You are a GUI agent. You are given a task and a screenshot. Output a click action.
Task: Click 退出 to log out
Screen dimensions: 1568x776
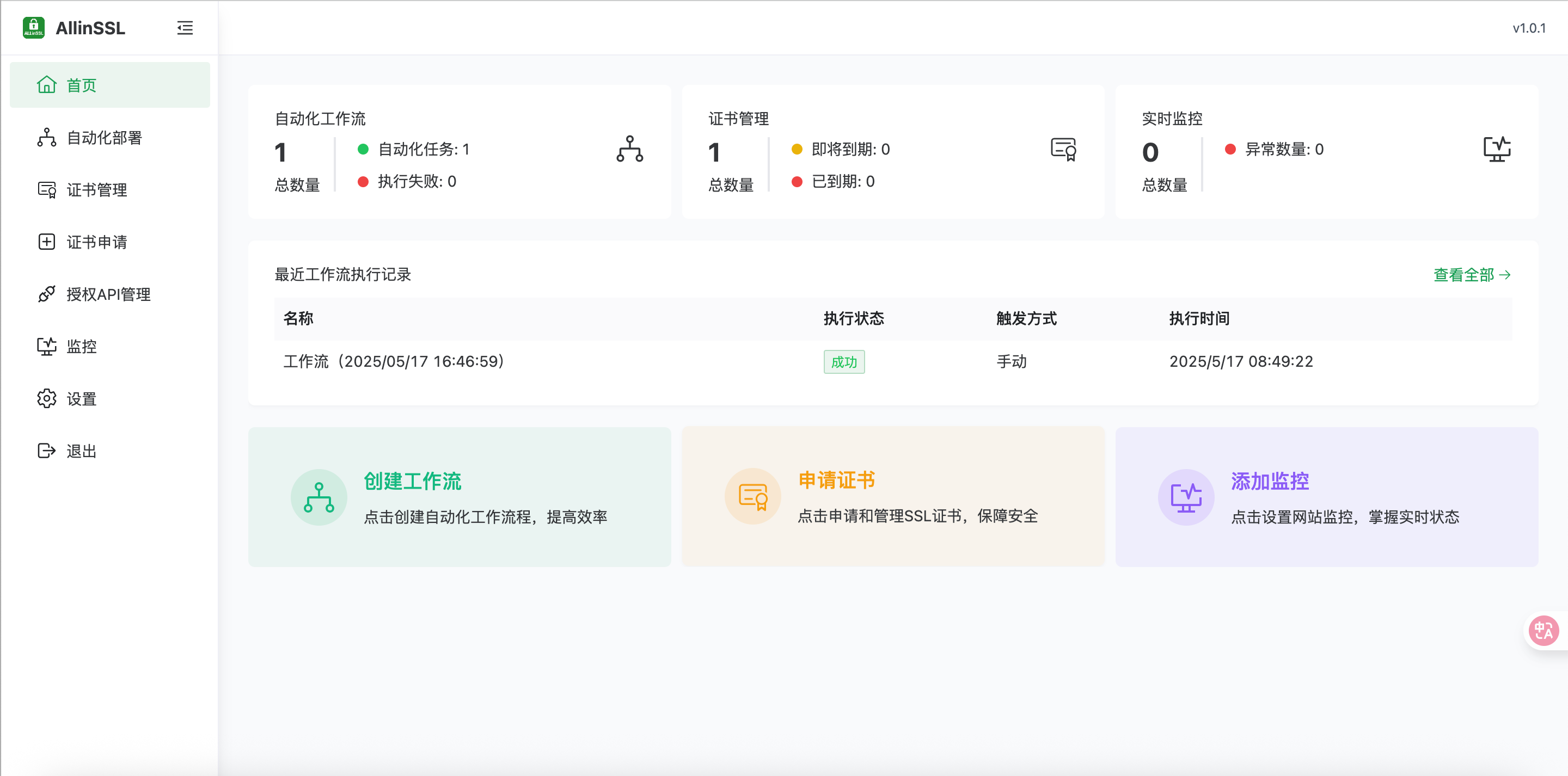pyautogui.click(x=82, y=451)
